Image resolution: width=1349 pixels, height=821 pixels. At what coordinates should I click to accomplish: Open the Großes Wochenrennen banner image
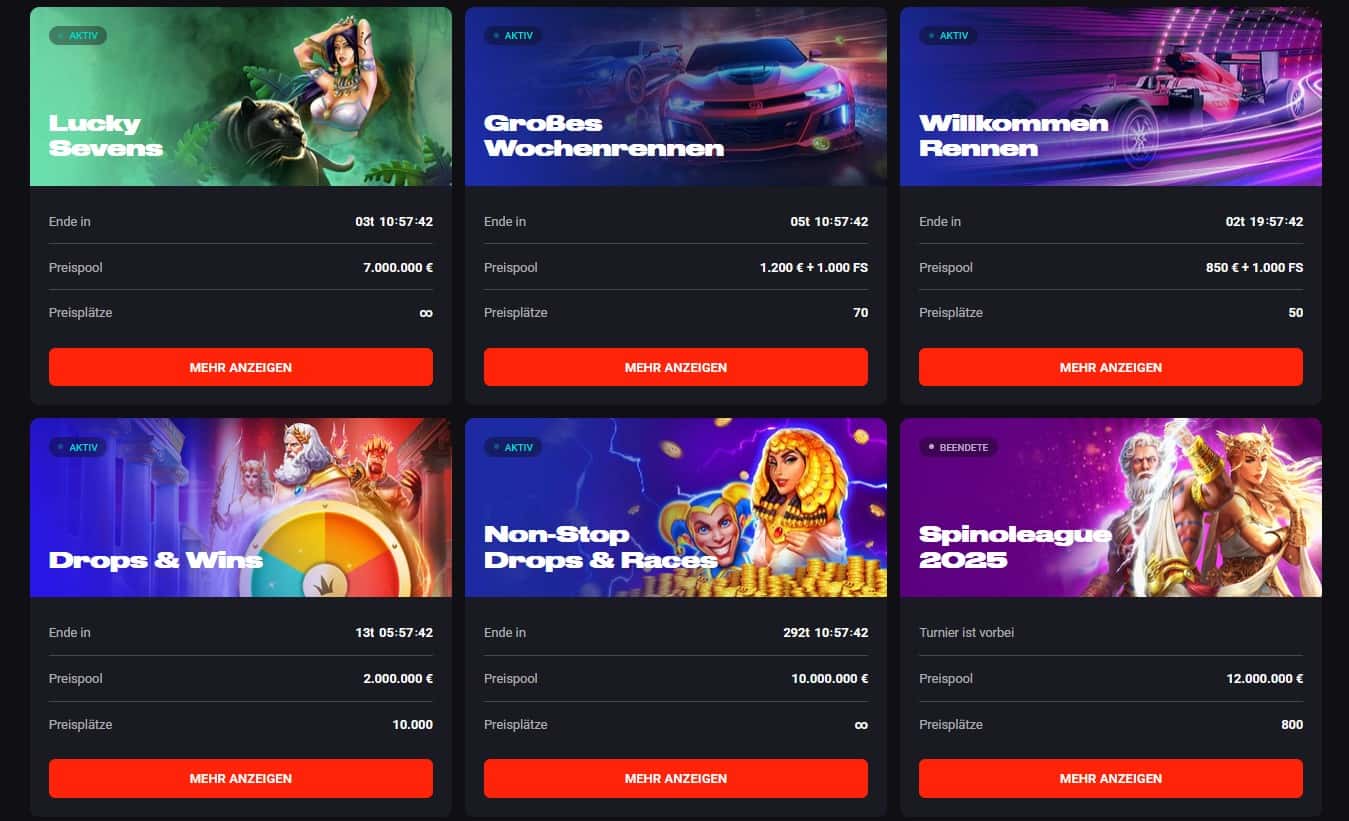click(676, 97)
